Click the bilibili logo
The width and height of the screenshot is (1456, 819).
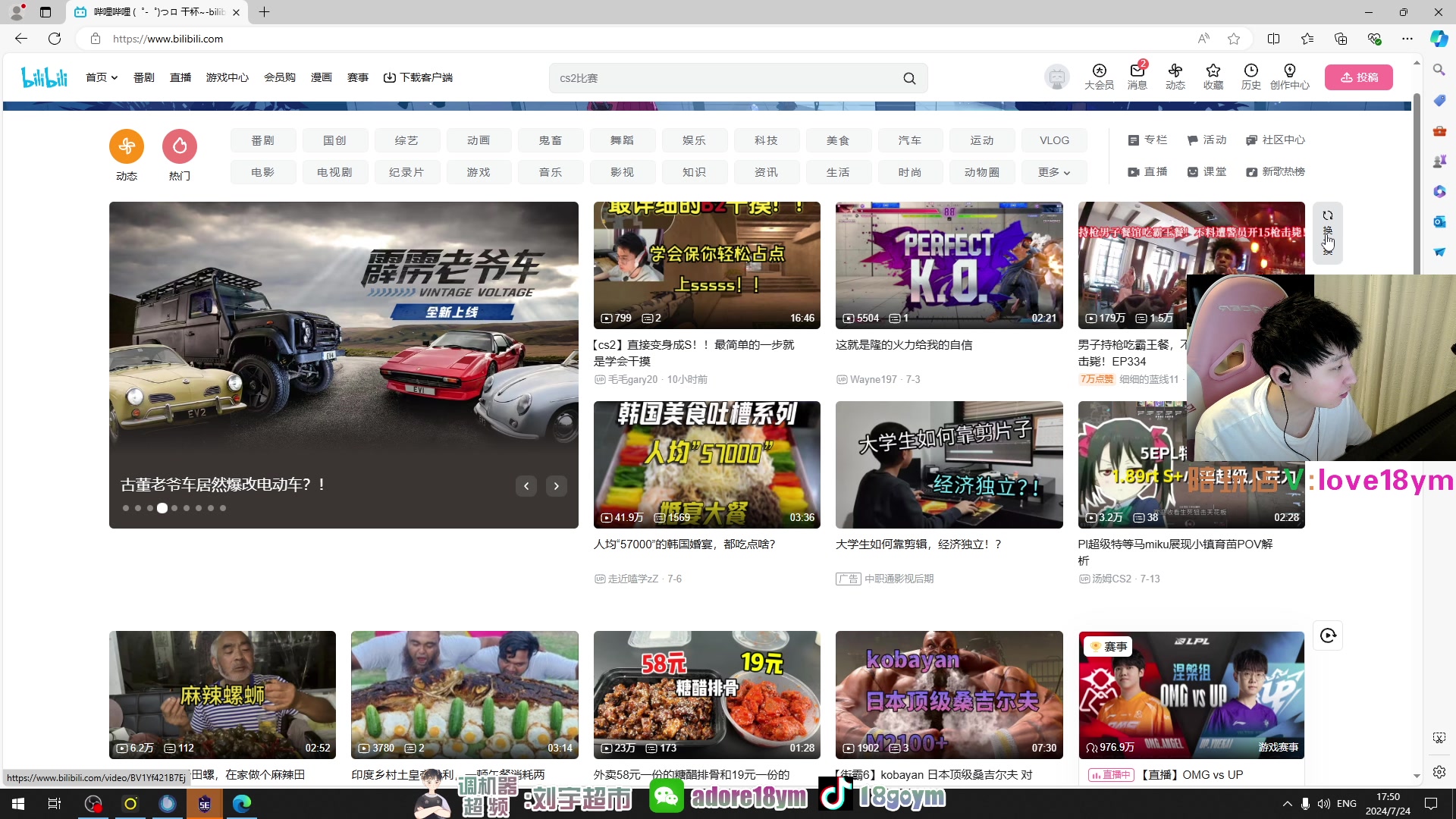point(44,77)
